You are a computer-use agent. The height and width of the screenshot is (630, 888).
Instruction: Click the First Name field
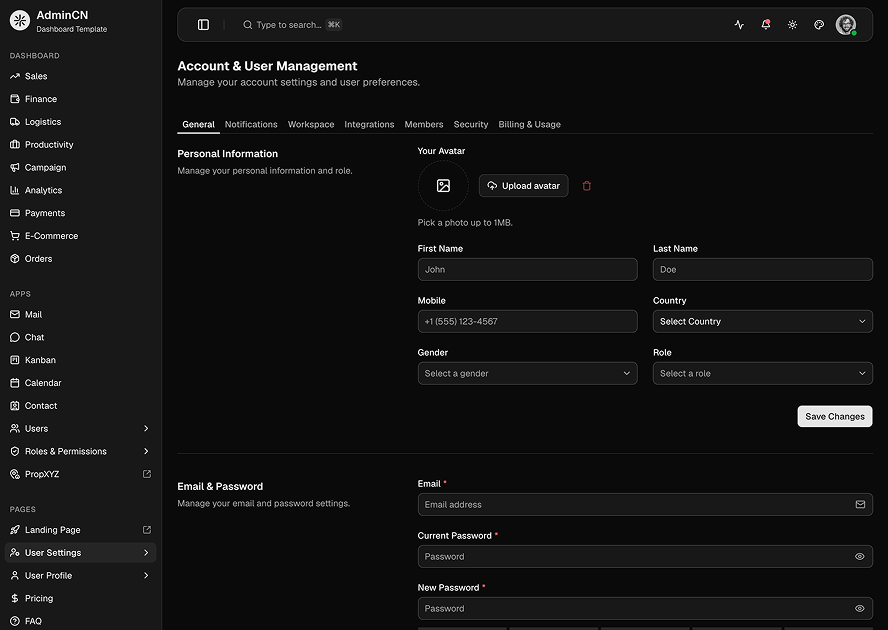pyautogui.click(x=527, y=270)
